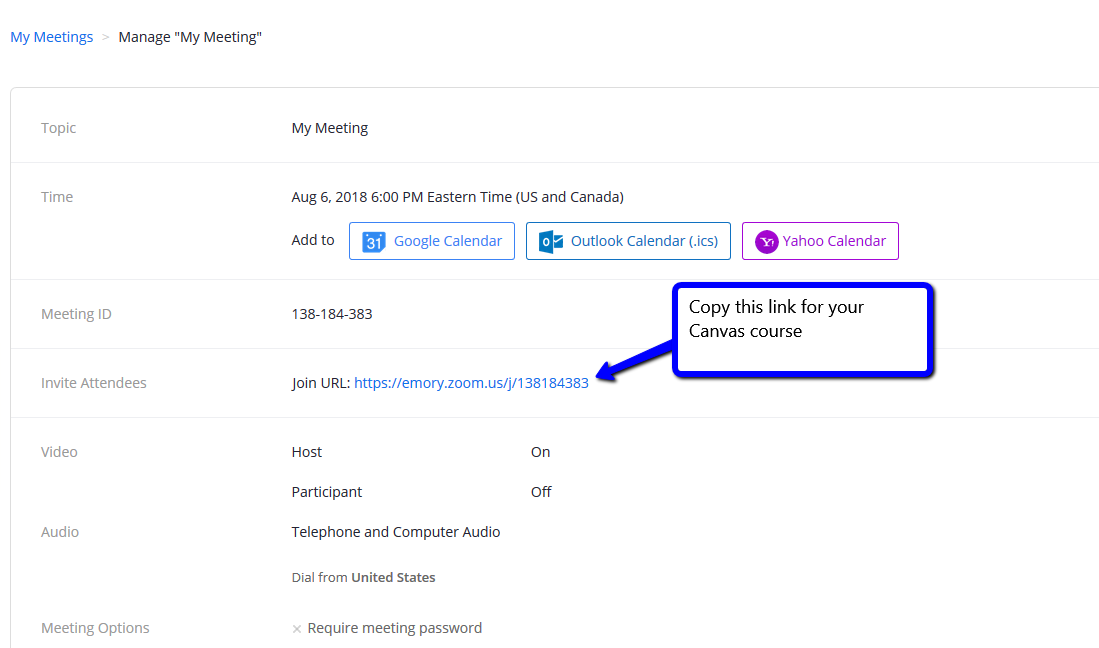The width and height of the screenshot is (1099, 648).
Task: Download the Outlook Calendar (.ics) file
Action: click(x=628, y=240)
